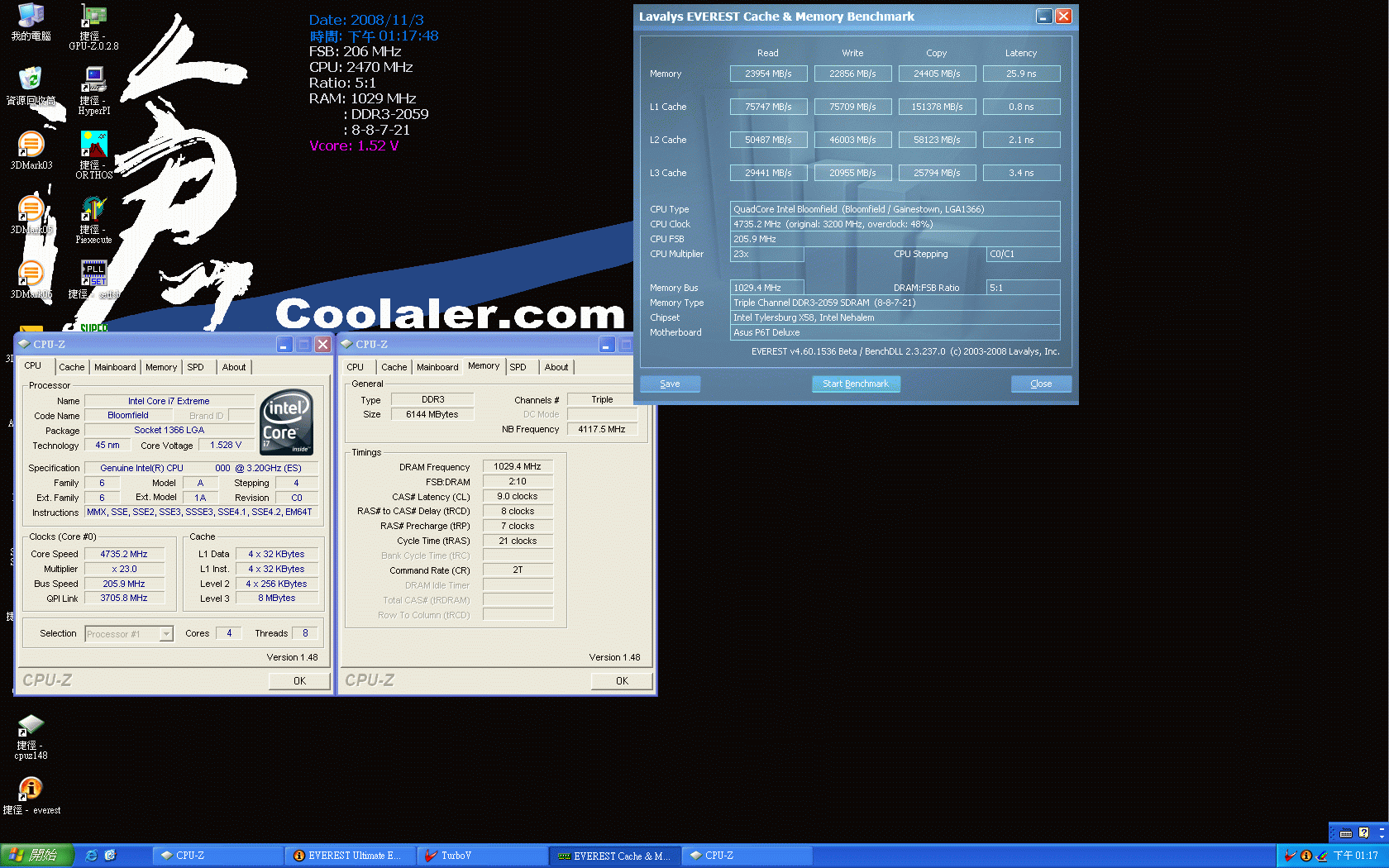Open the PLL SET shortcut icon

(93, 279)
